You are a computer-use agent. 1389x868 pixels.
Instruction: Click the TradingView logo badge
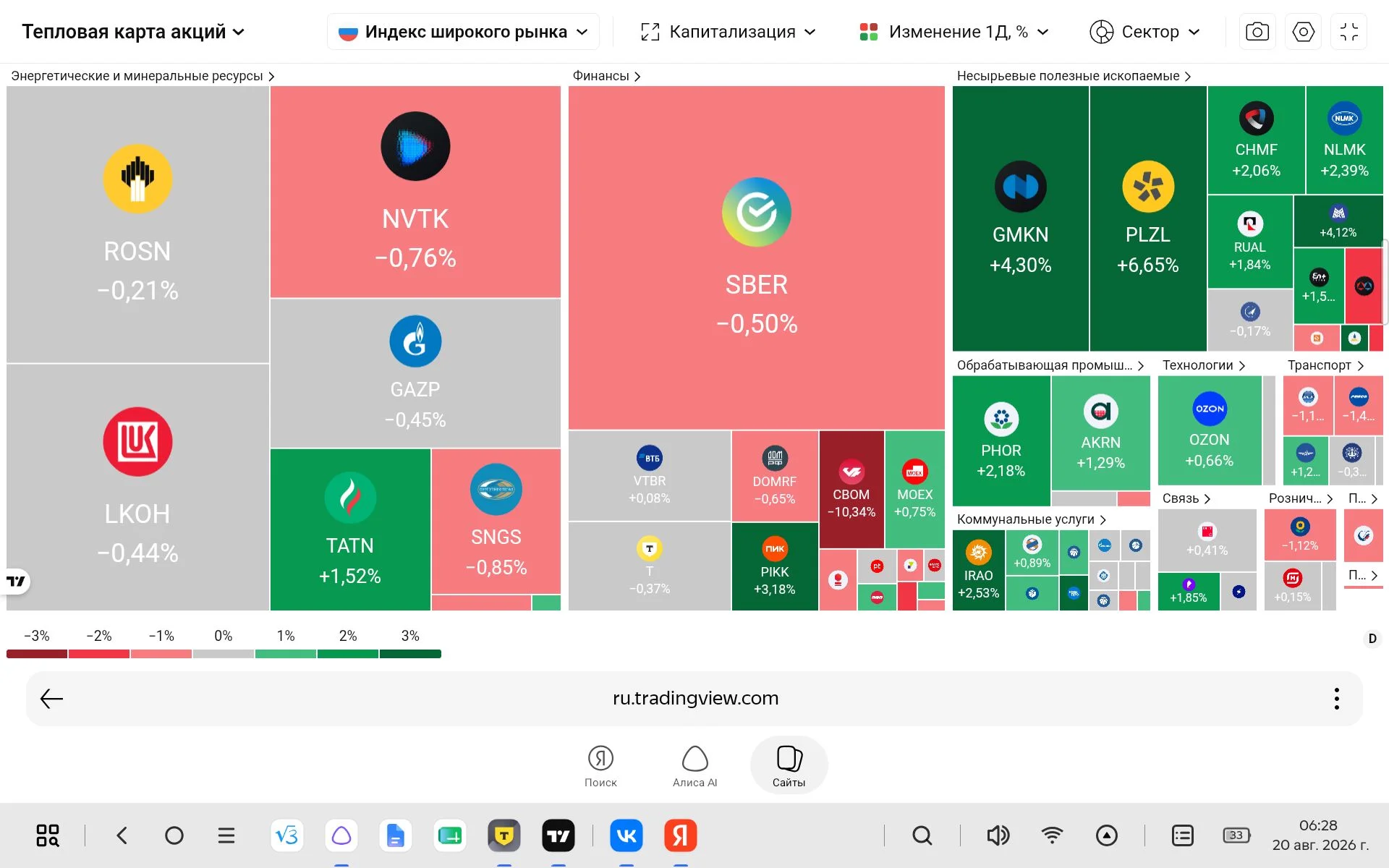click(16, 581)
